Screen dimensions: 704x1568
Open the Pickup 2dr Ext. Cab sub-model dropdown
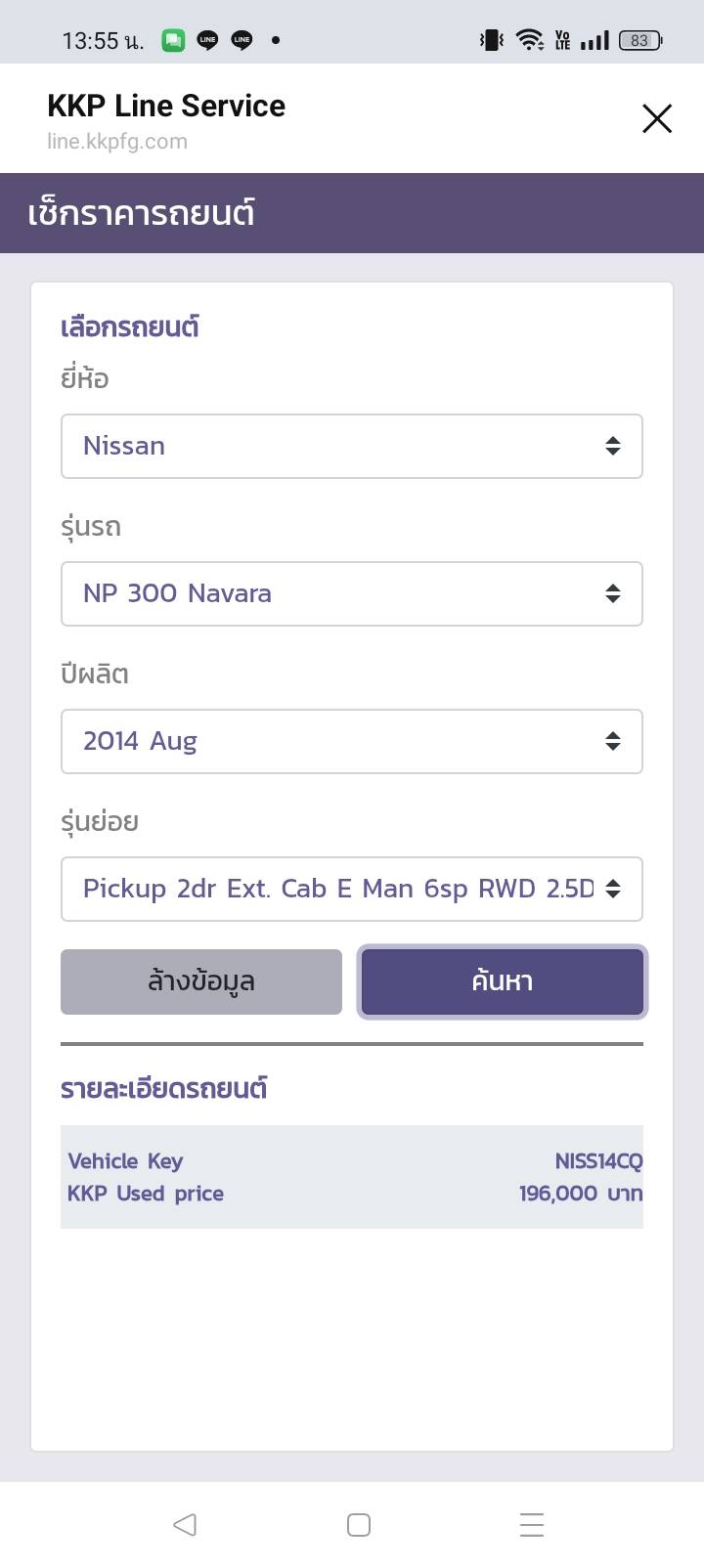(x=352, y=890)
